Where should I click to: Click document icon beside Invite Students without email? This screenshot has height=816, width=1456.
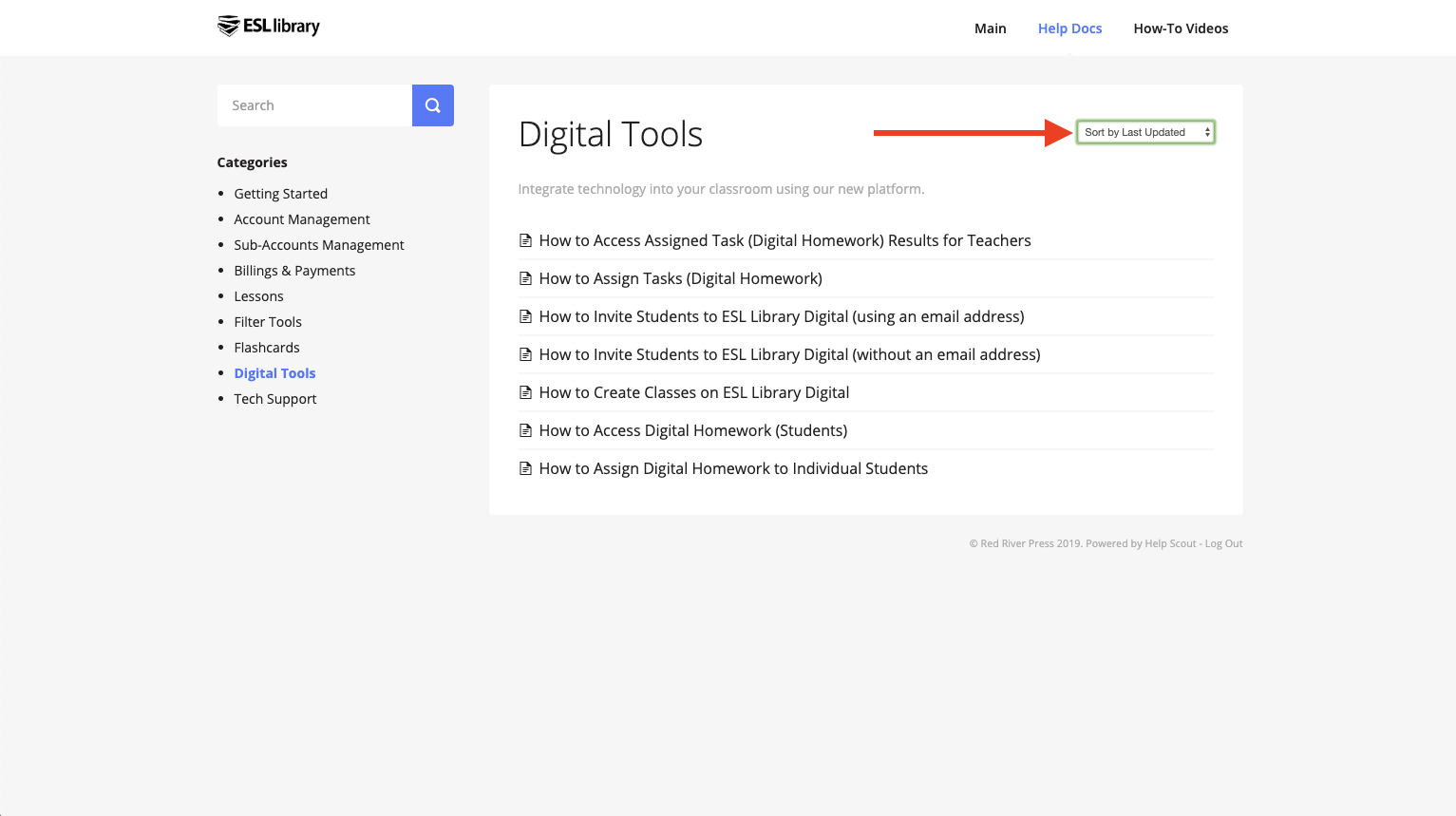point(525,354)
